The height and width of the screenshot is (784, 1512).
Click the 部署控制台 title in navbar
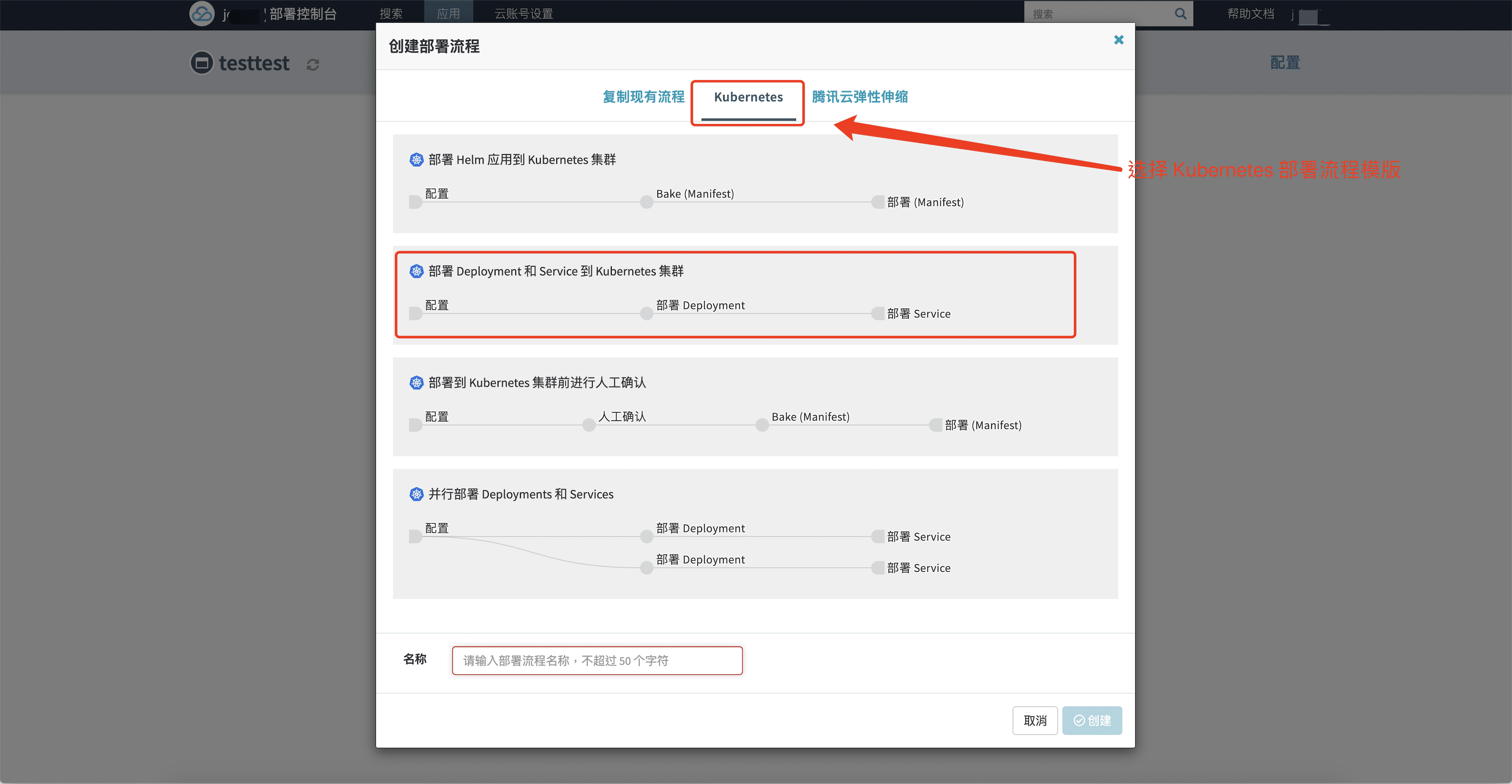(303, 13)
